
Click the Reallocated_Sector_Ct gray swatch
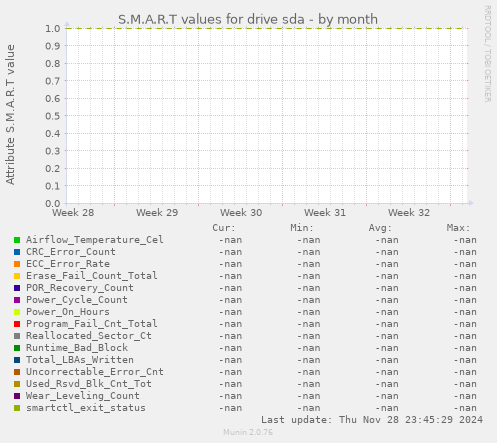tap(17, 336)
